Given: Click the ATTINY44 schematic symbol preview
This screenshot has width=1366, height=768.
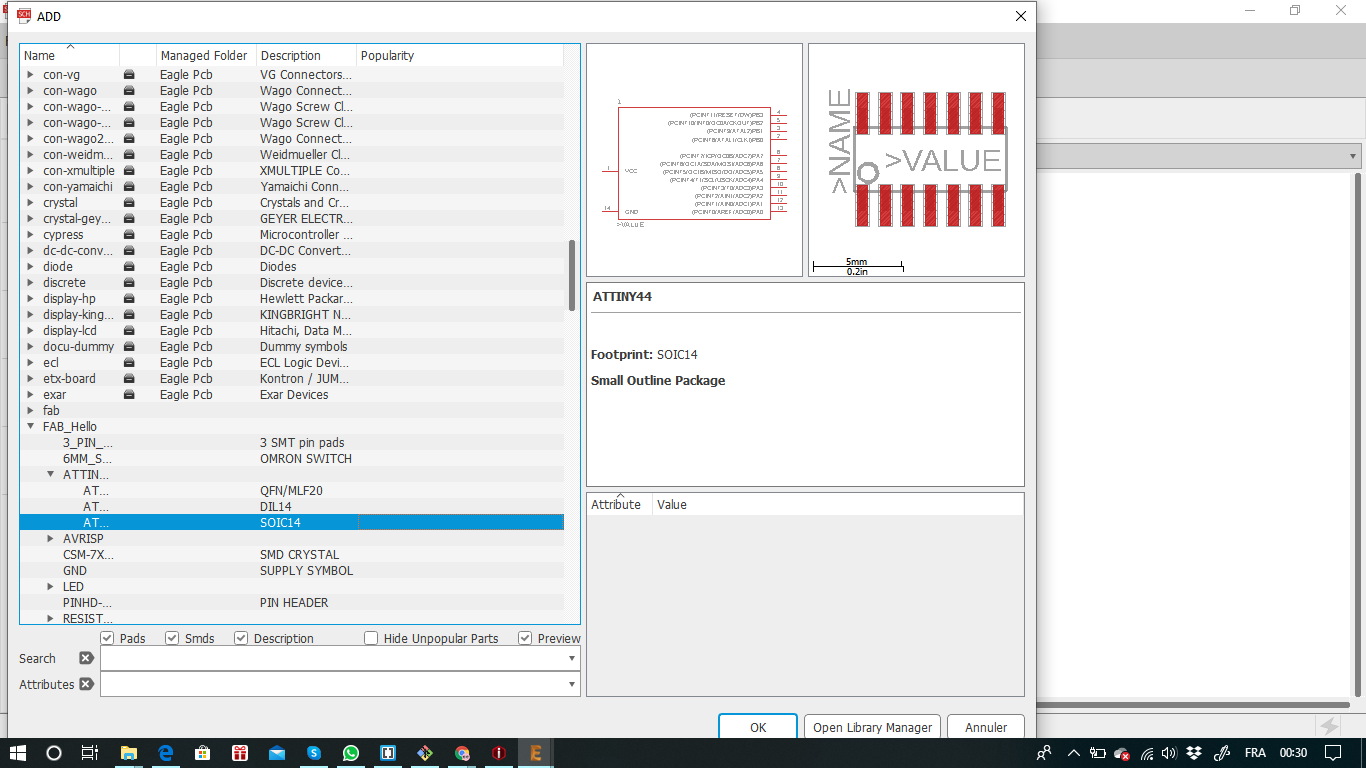Looking at the screenshot, I should (x=694, y=160).
